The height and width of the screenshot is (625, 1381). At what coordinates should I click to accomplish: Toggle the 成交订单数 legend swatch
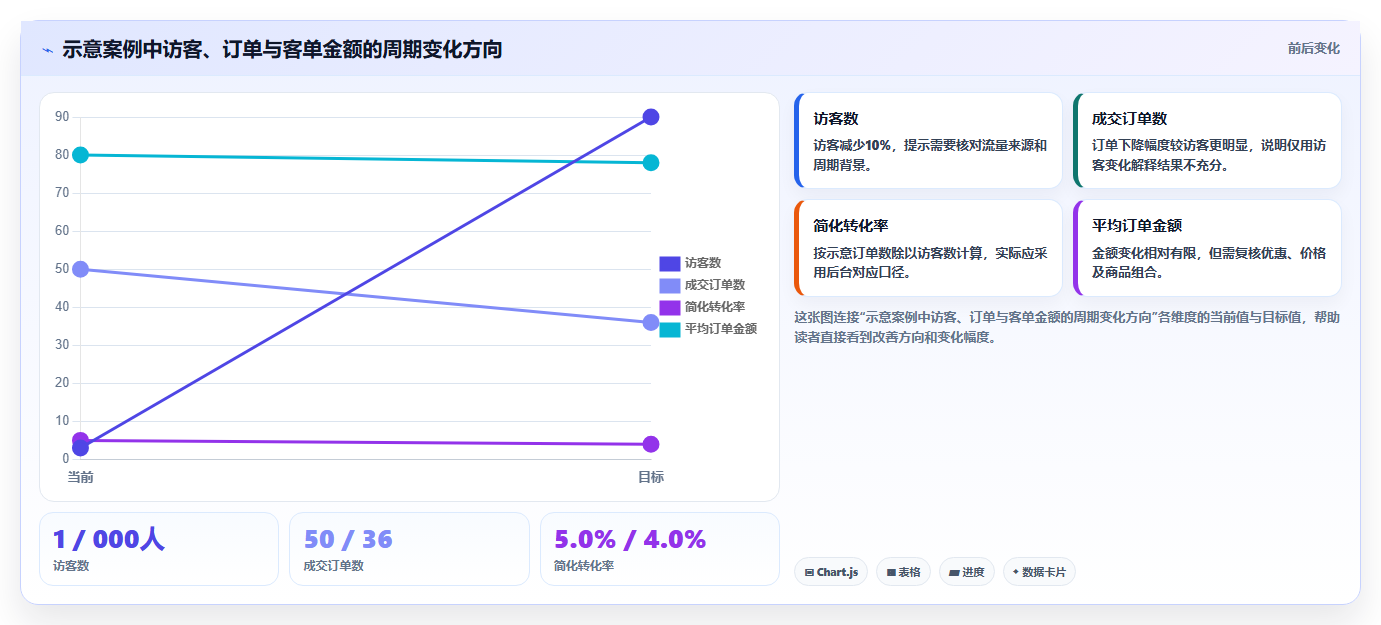(669, 285)
